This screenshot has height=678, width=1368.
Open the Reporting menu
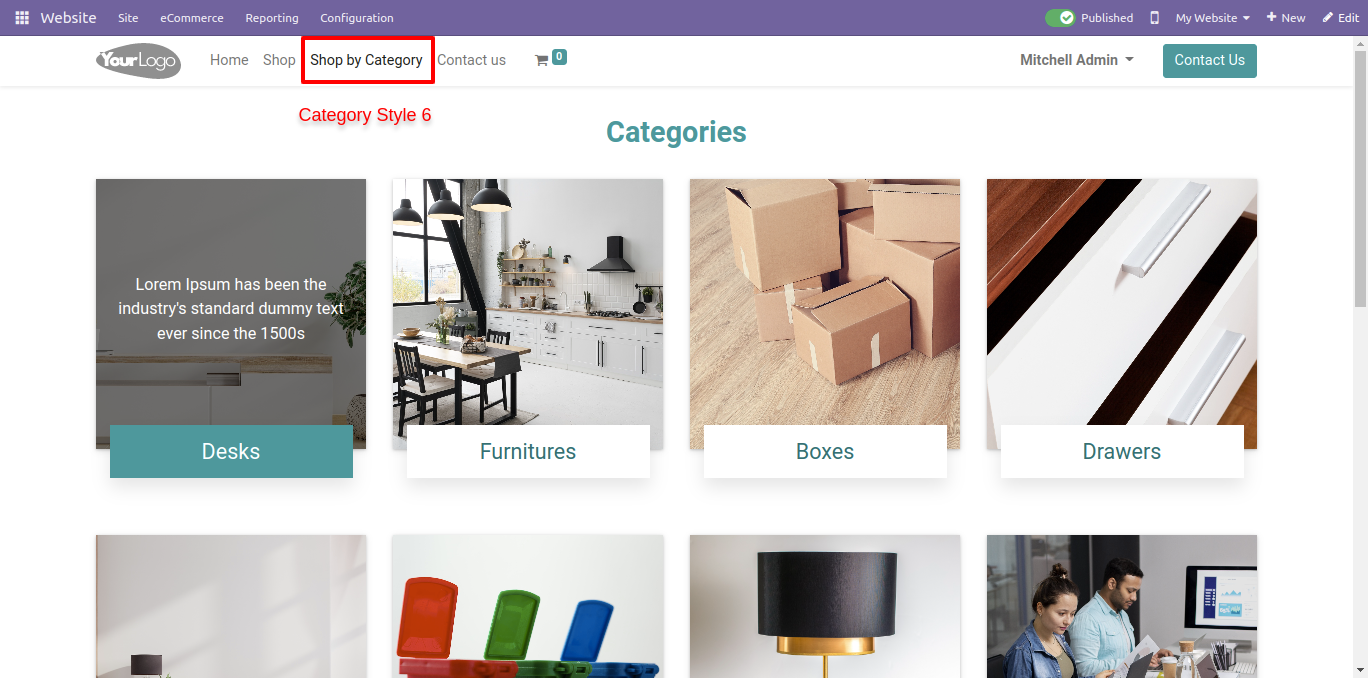(x=272, y=18)
